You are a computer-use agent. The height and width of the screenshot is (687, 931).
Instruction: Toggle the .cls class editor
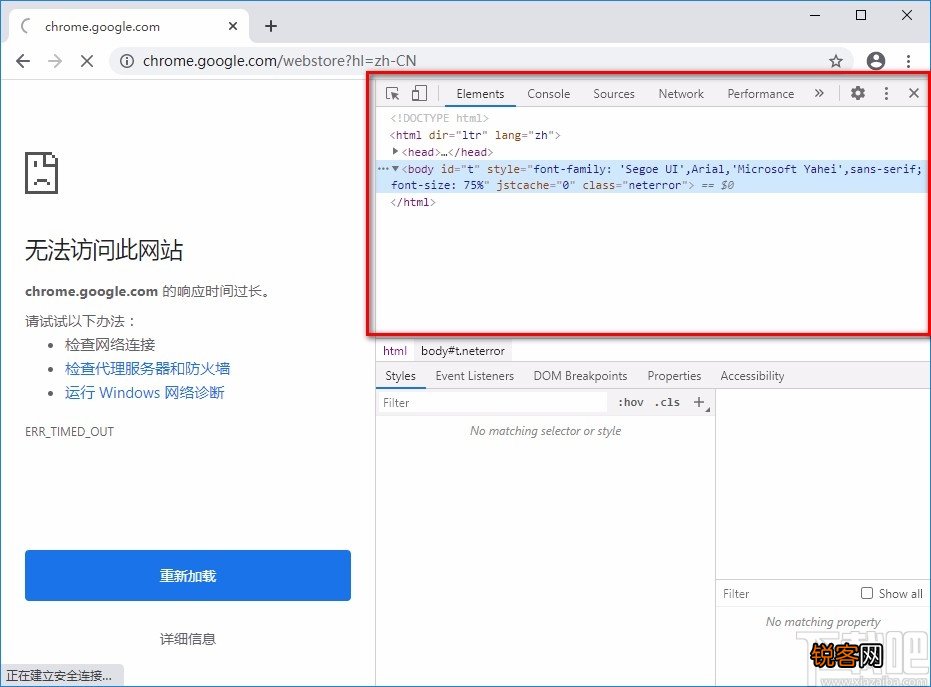pyautogui.click(x=667, y=403)
